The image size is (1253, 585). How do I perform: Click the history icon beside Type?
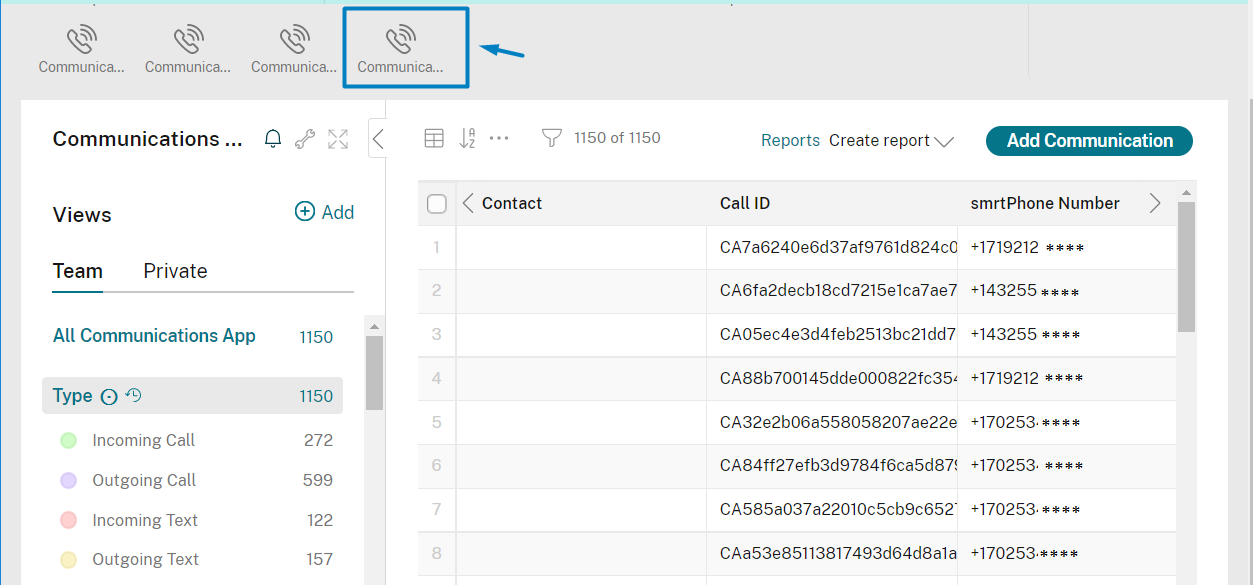[133, 396]
